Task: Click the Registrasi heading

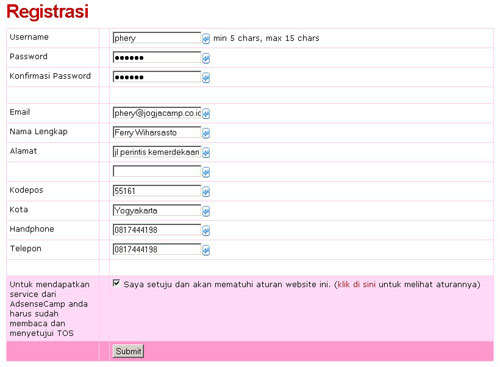Action: (47, 12)
